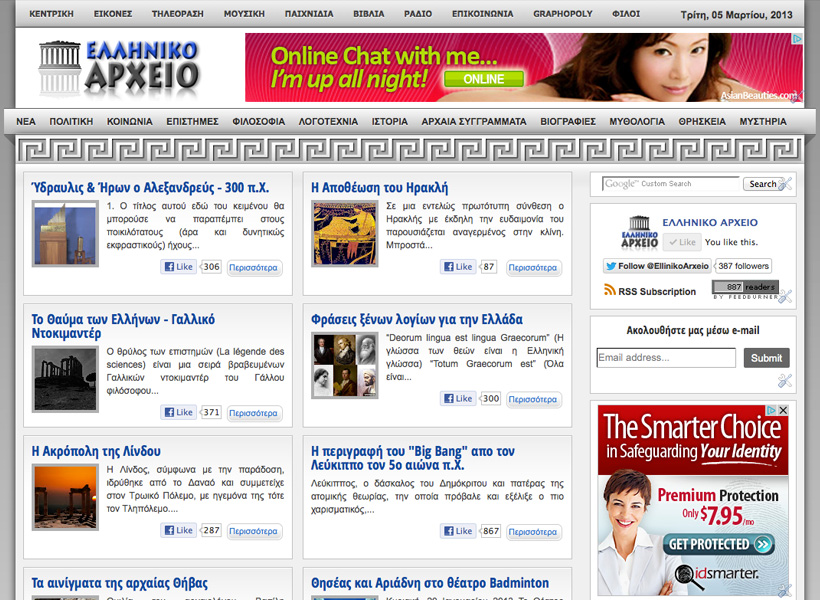Like the Ύδραυλις & Ήρων article on Facebook
Image resolution: width=820 pixels, height=600 pixels.
[x=178, y=267]
